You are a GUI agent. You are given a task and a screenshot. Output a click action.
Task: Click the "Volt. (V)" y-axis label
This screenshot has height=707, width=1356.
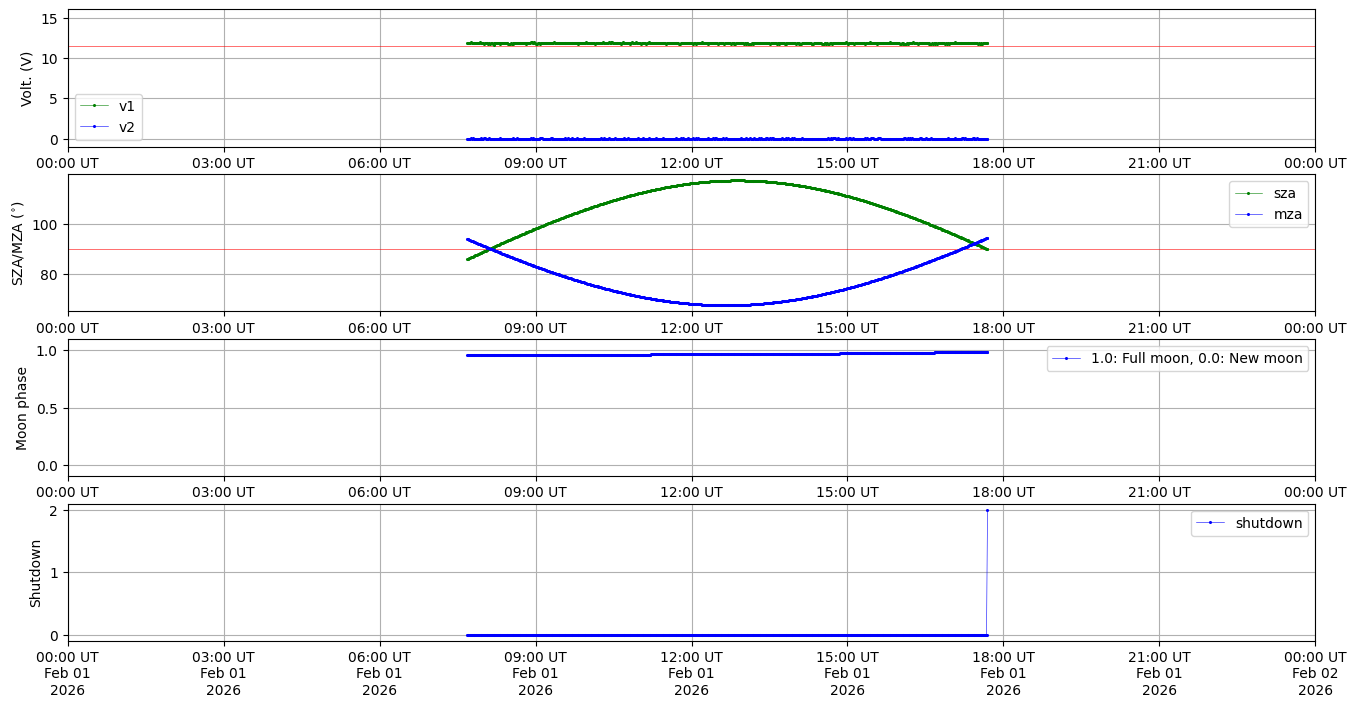click(28, 78)
